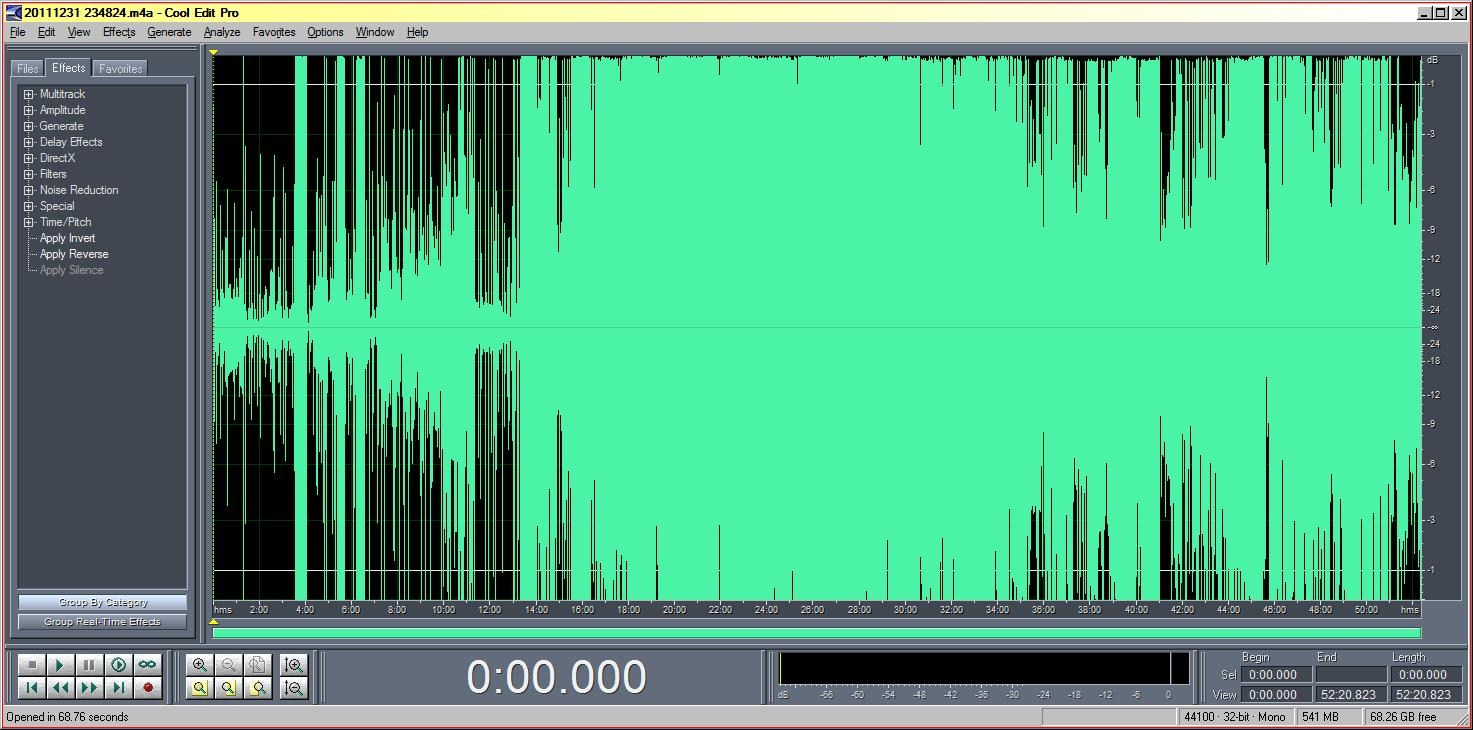
Task: Click the Fast Forward double-arrow button
Action: coord(89,688)
